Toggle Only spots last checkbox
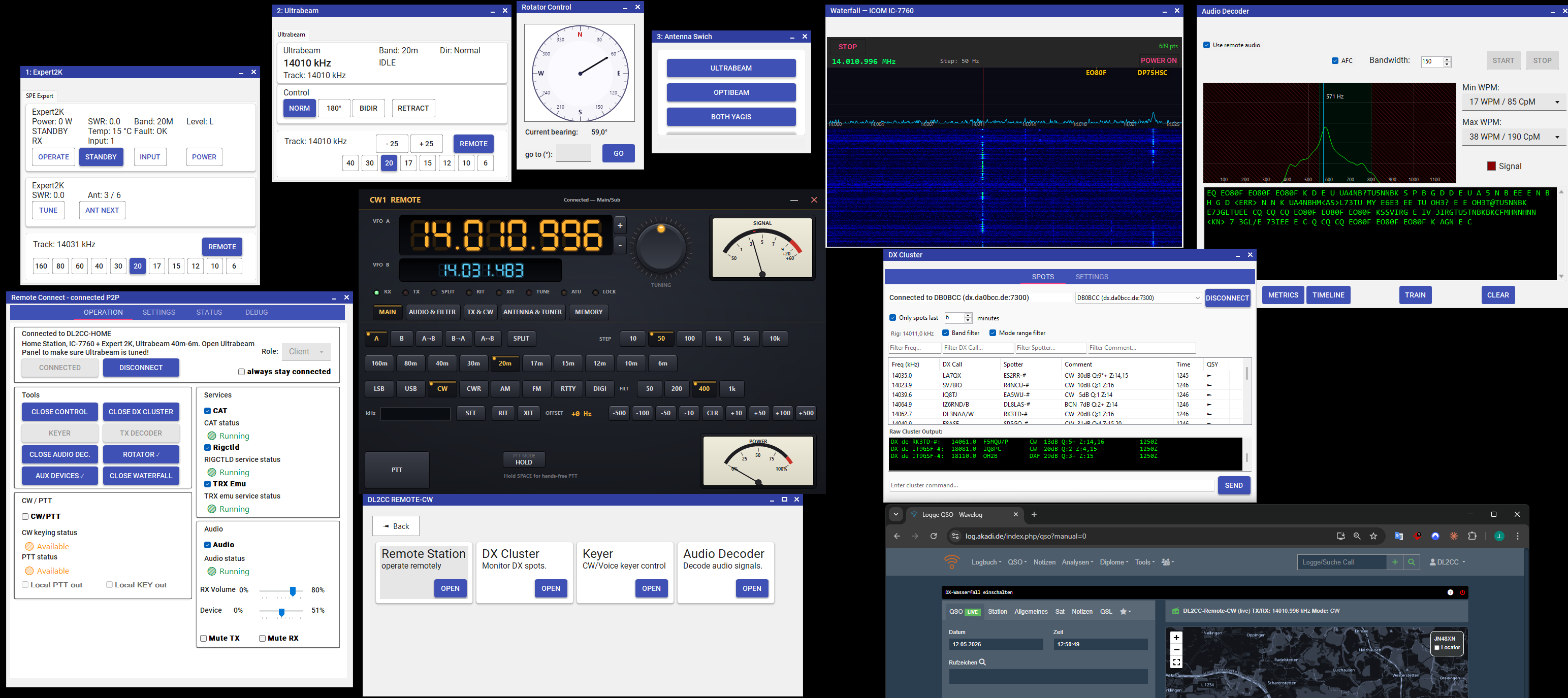 pos(892,318)
